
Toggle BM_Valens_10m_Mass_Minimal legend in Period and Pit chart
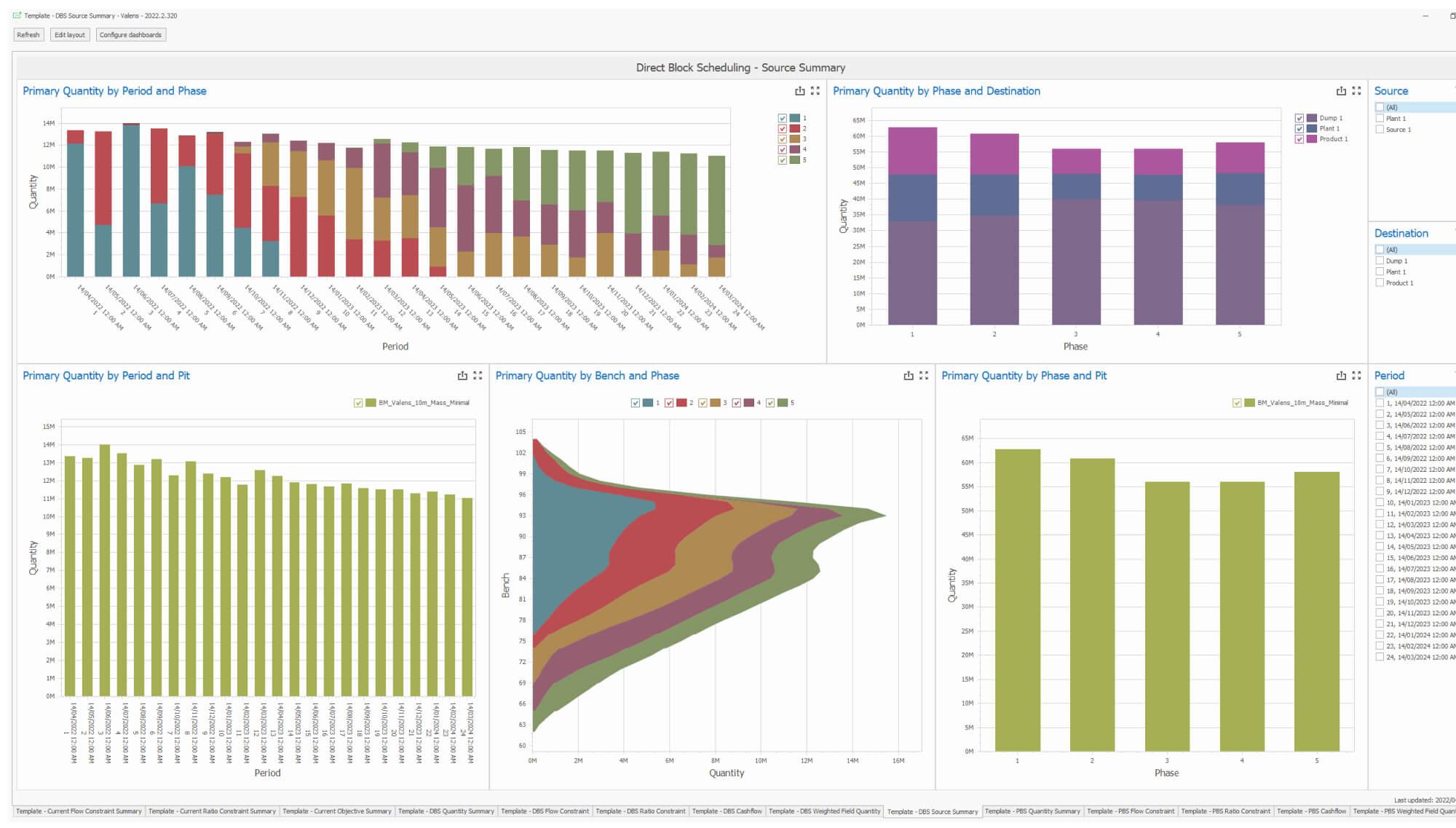[x=358, y=403]
